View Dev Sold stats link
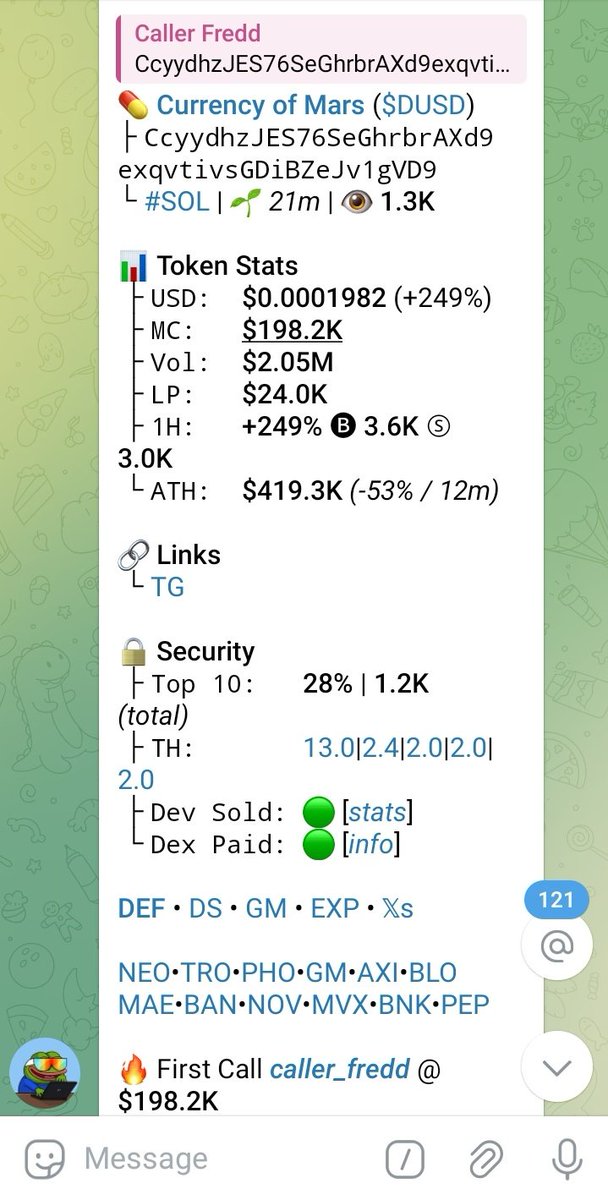Image resolution: width=608 pixels, height=1200 pixels. 378,812
